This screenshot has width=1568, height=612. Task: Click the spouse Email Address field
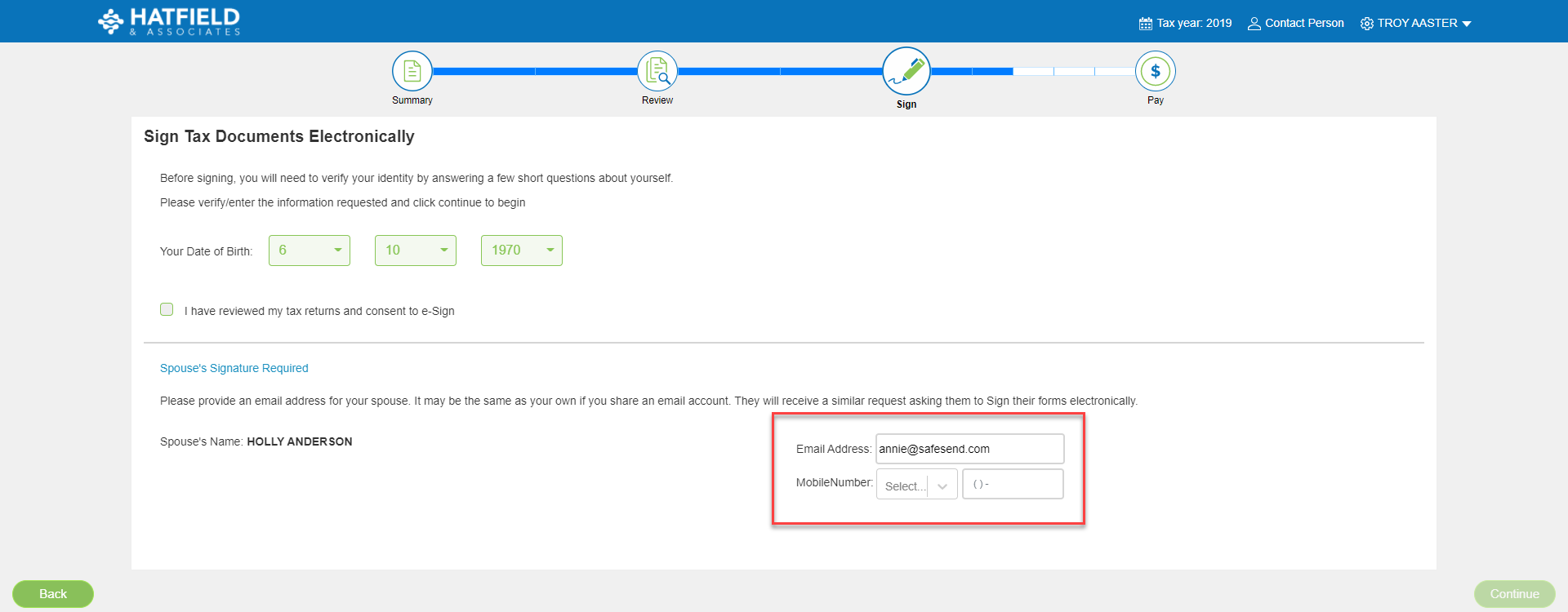(x=970, y=449)
